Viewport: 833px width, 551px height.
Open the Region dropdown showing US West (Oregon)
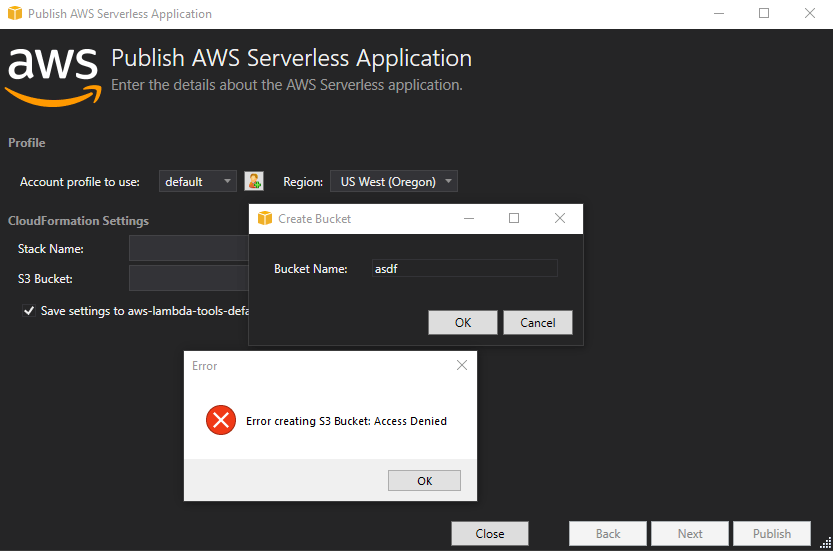(394, 181)
